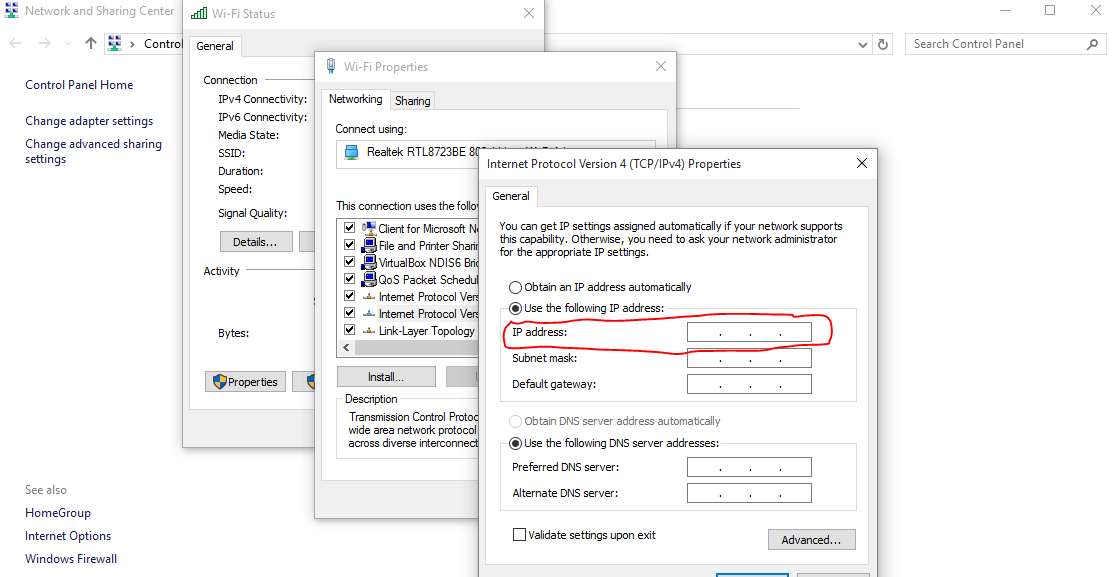The height and width of the screenshot is (577, 1119).
Task: Click the Details... button
Action: 255,242
